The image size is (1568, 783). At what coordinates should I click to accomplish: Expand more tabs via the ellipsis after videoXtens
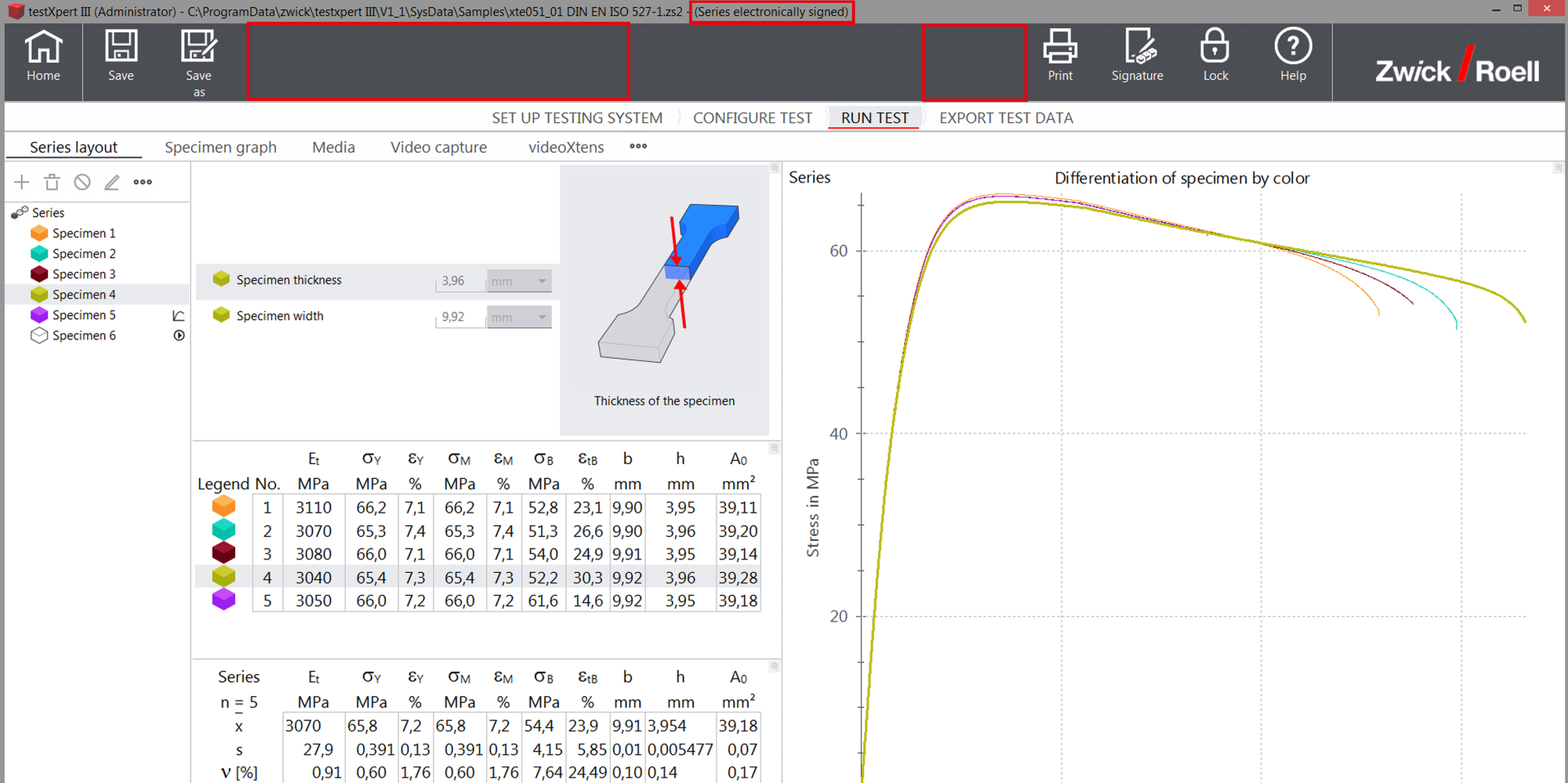pos(638,147)
